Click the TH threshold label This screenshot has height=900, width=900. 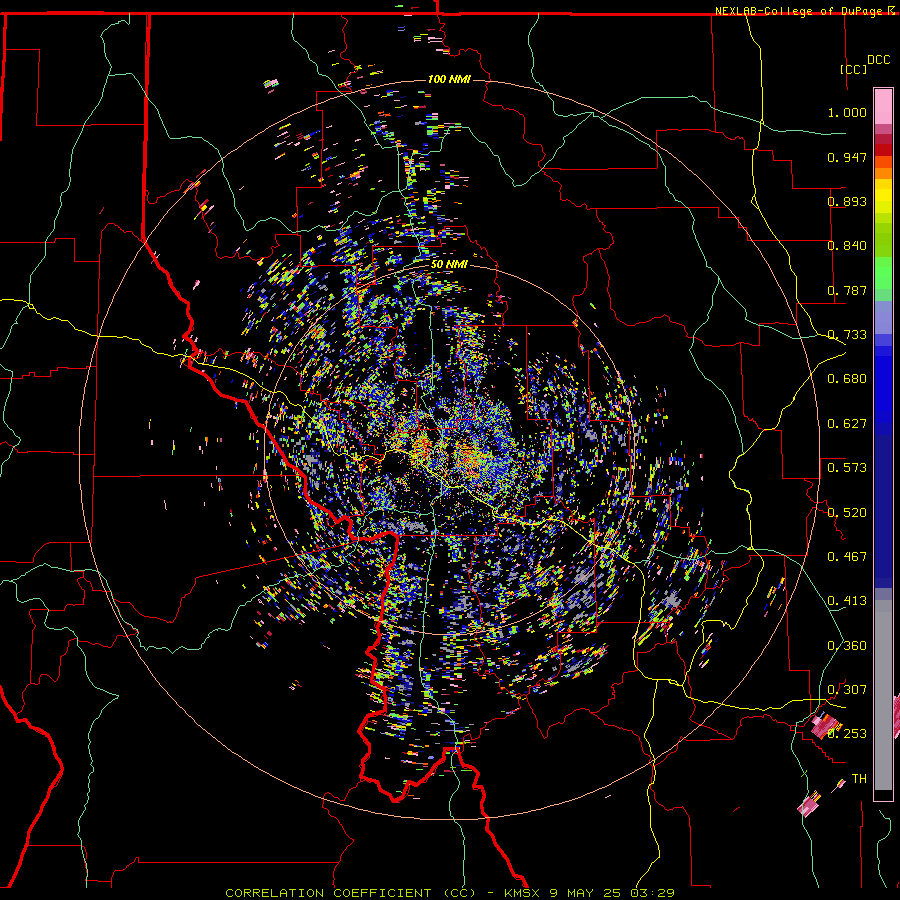click(859, 779)
